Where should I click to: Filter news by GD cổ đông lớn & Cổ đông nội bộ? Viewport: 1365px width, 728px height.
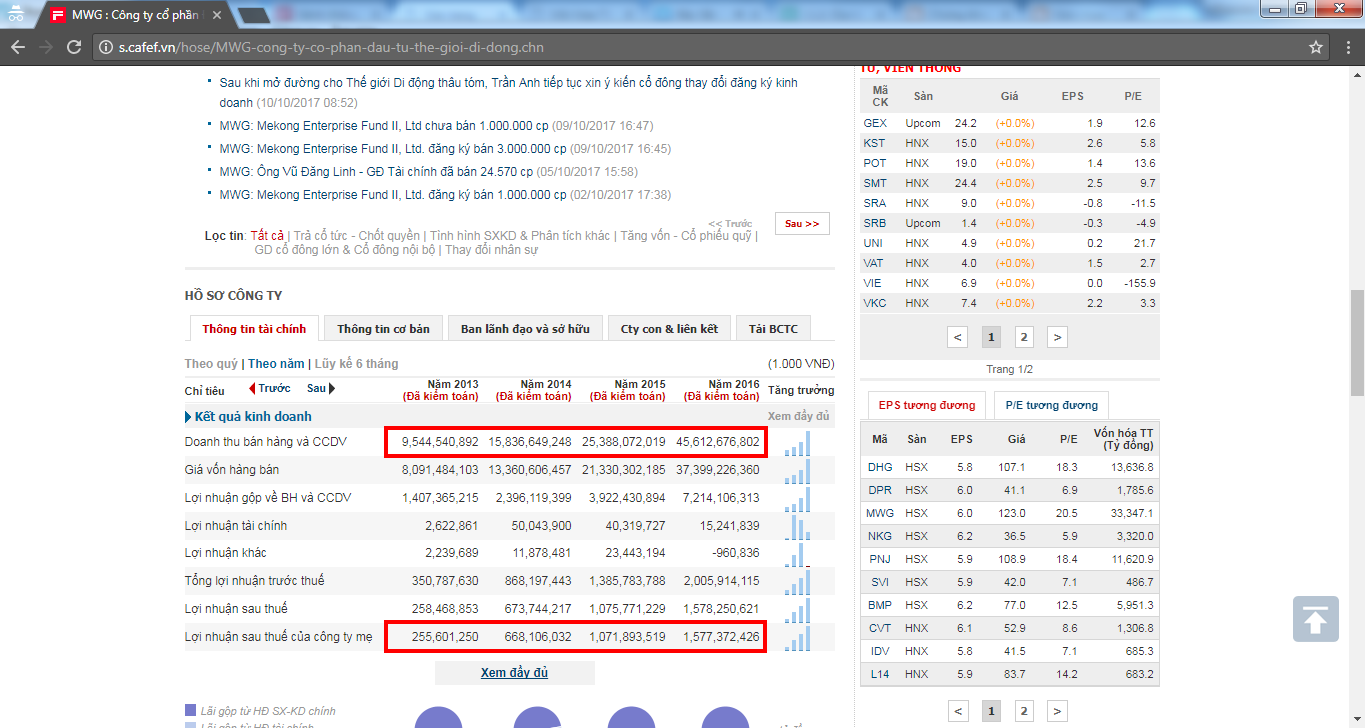point(345,250)
